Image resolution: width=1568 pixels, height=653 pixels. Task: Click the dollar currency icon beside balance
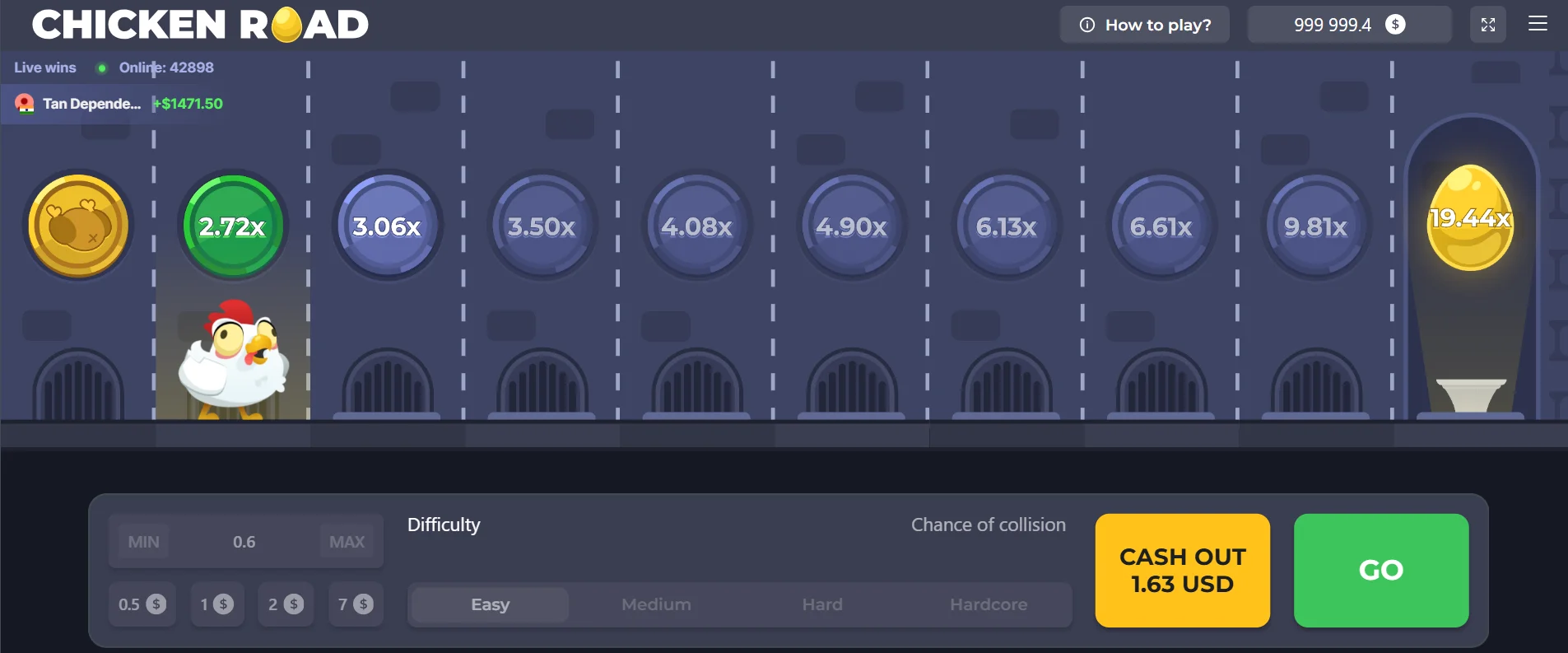click(1395, 25)
